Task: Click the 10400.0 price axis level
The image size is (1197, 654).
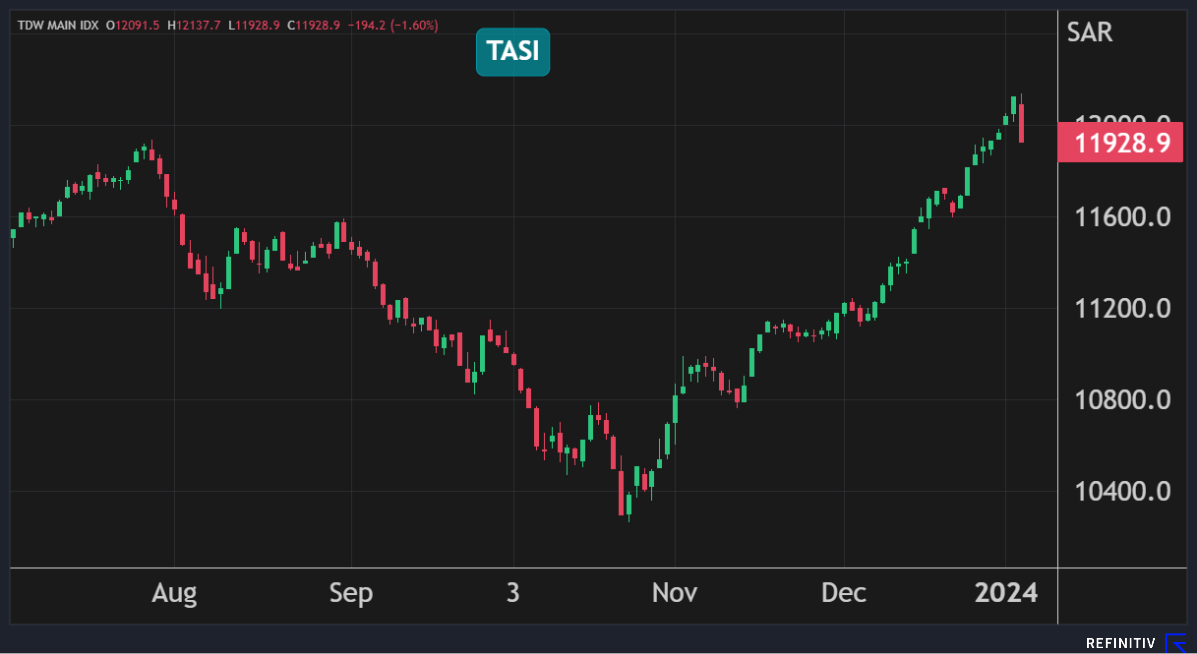Action: coord(1121,492)
